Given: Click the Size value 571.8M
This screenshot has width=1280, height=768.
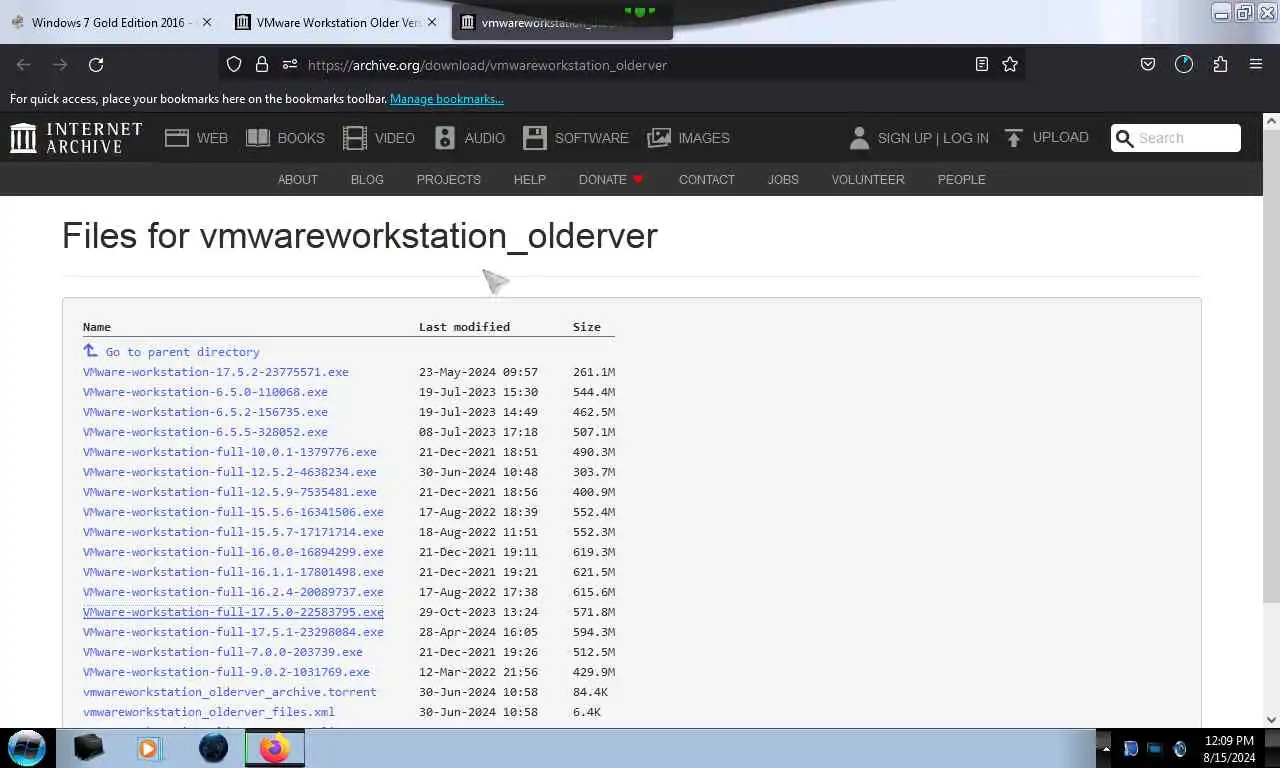Looking at the screenshot, I should pos(594,612).
